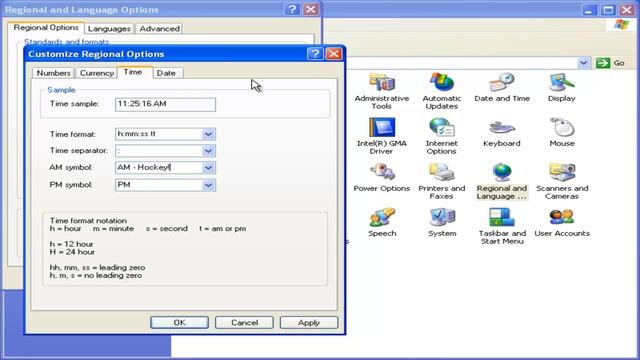This screenshot has height=360, width=640.
Task: Click in the AM symbol text field
Action: point(159,168)
